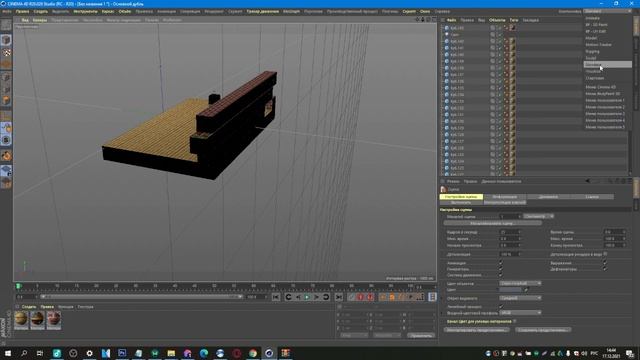Click the Locked Workplane icon
Image resolution: width=640 pixels, height=360 pixels.
point(6,170)
